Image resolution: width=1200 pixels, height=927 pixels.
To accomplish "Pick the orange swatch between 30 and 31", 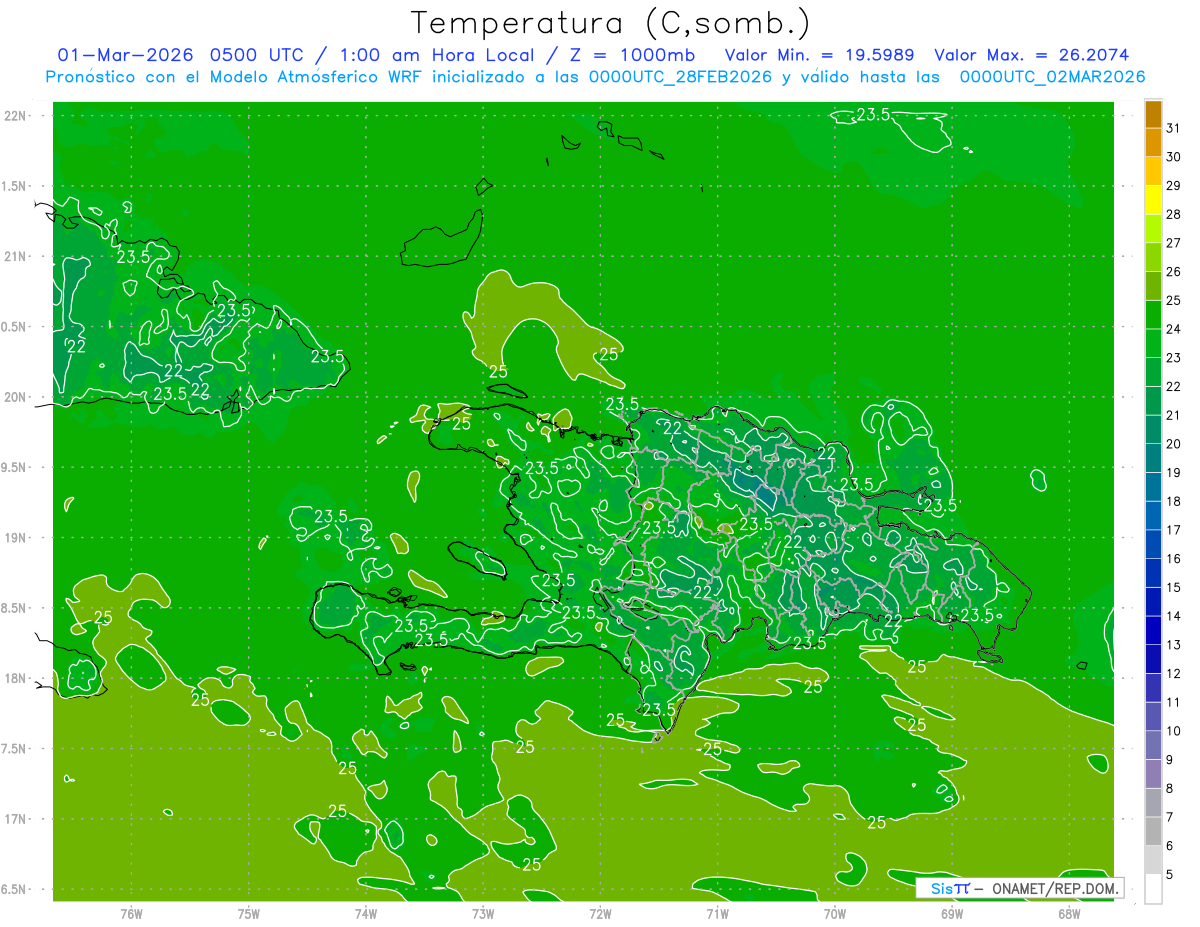I will pyautogui.click(x=1153, y=142).
